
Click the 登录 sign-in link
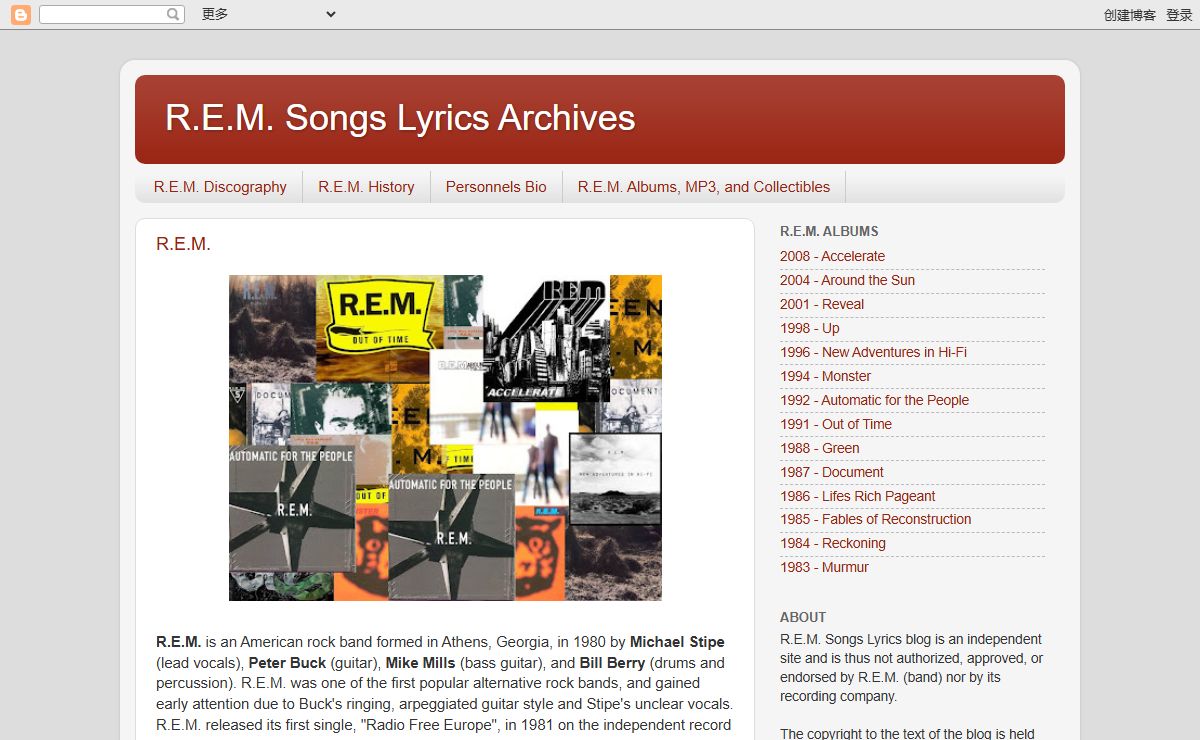(1179, 15)
